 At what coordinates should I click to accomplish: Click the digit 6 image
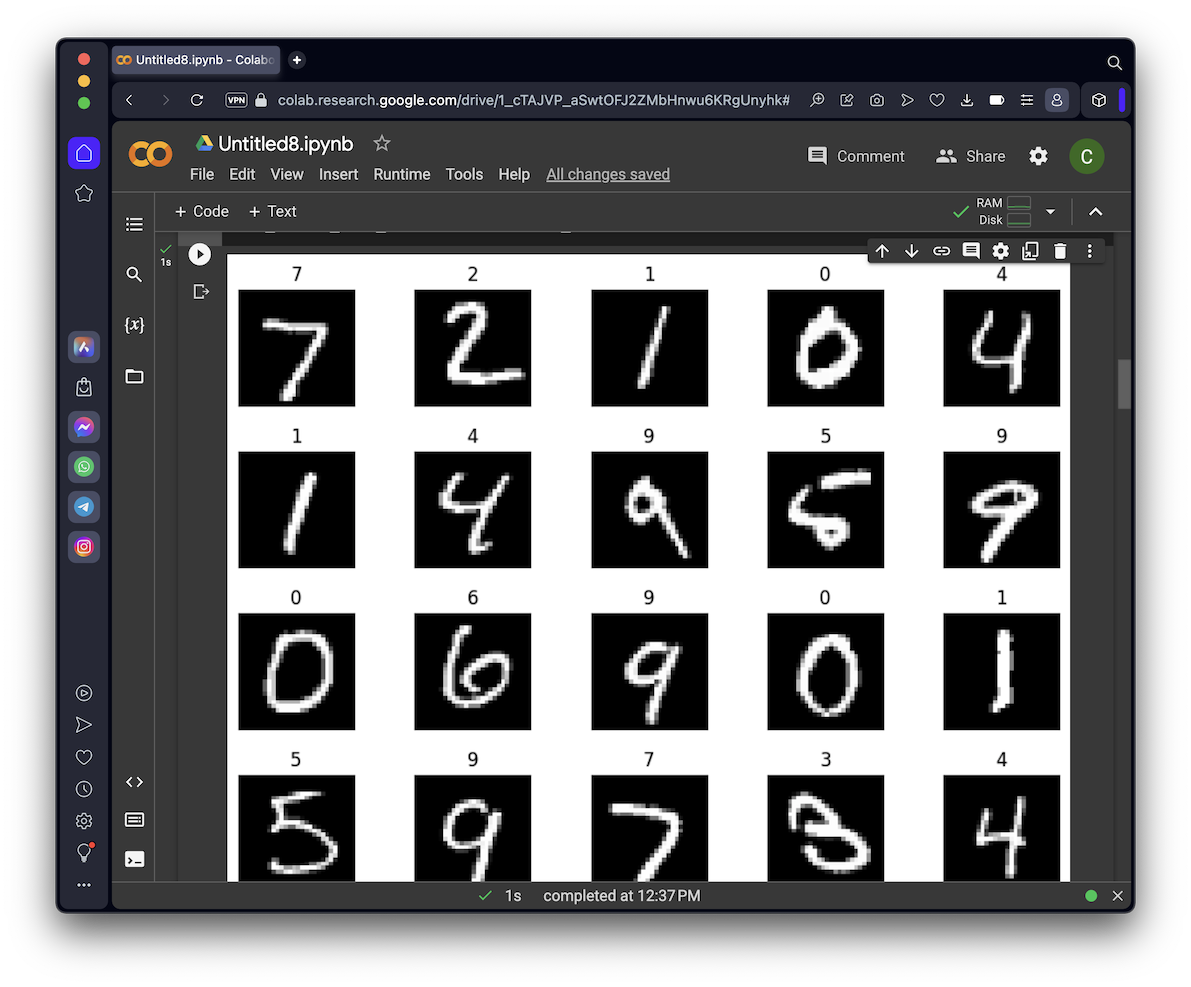472,672
